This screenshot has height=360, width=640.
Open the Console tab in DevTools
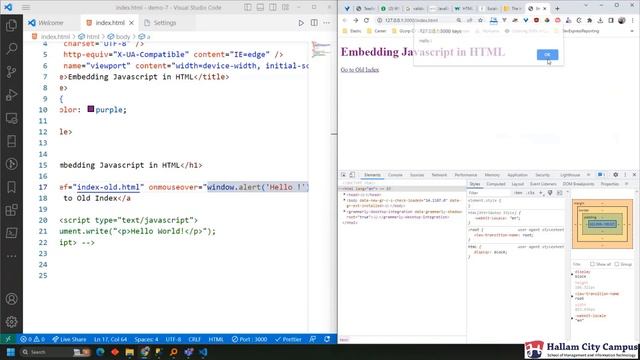point(395,175)
